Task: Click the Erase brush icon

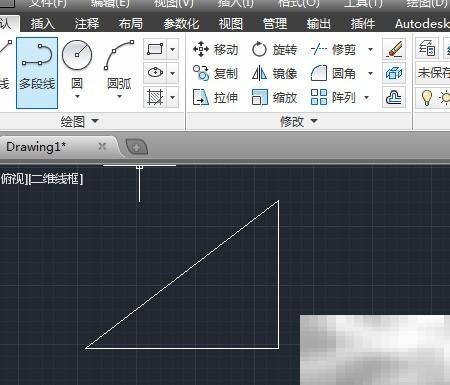Action: pos(394,49)
